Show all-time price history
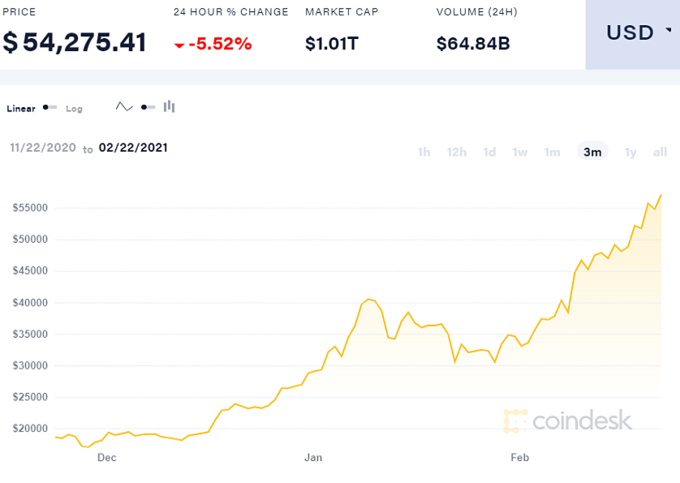The height and width of the screenshot is (483, 680). point(660,152)
